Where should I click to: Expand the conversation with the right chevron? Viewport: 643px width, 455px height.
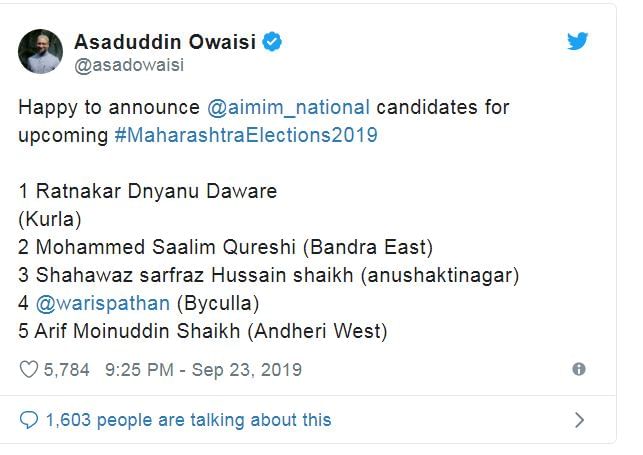click(579, 420)
